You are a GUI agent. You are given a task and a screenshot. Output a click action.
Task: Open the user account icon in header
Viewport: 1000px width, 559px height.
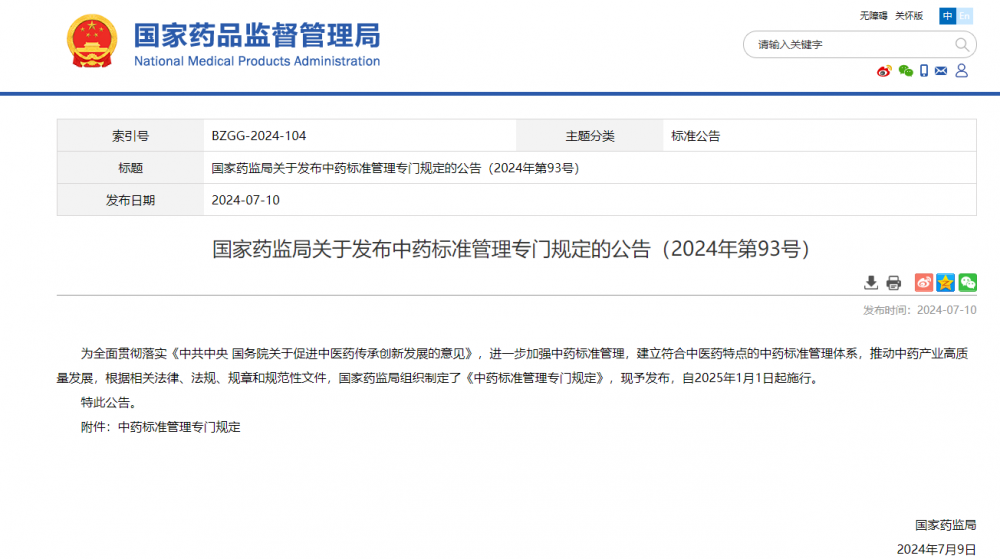click(962, 71)
